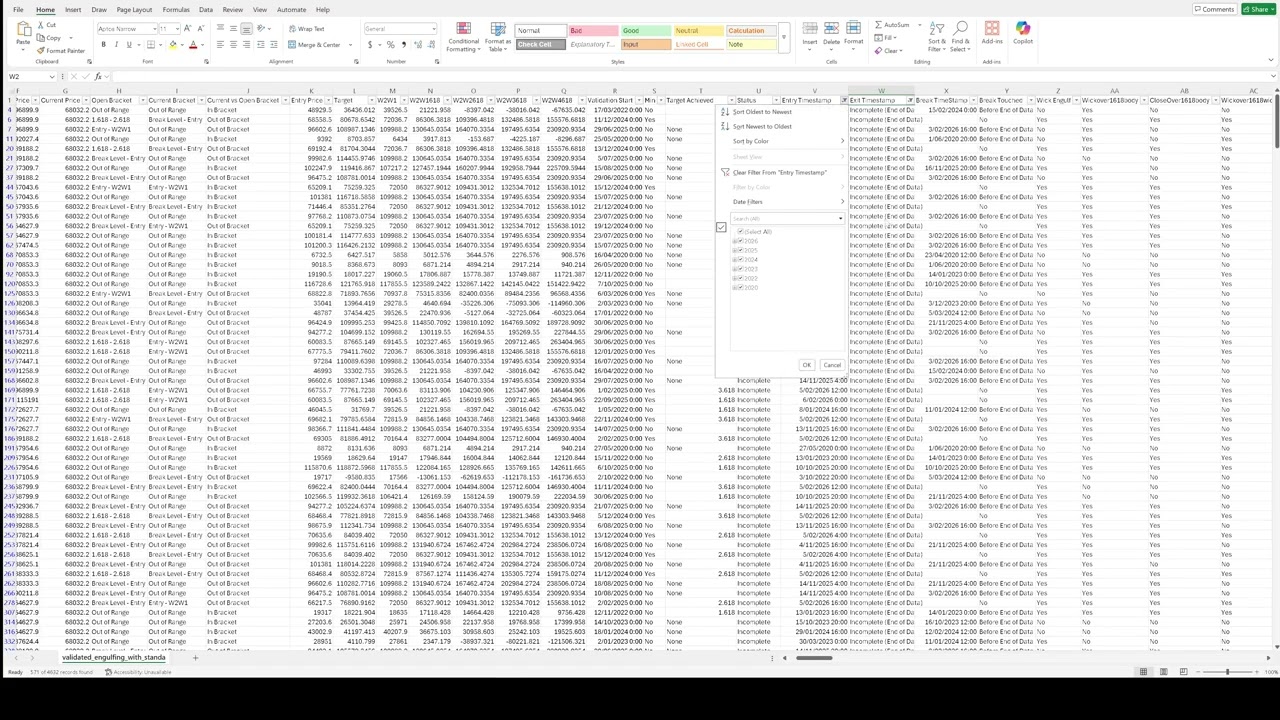Screen dimensions: 1280x720
Task: Open the font size dropdown
Action: 178,29
